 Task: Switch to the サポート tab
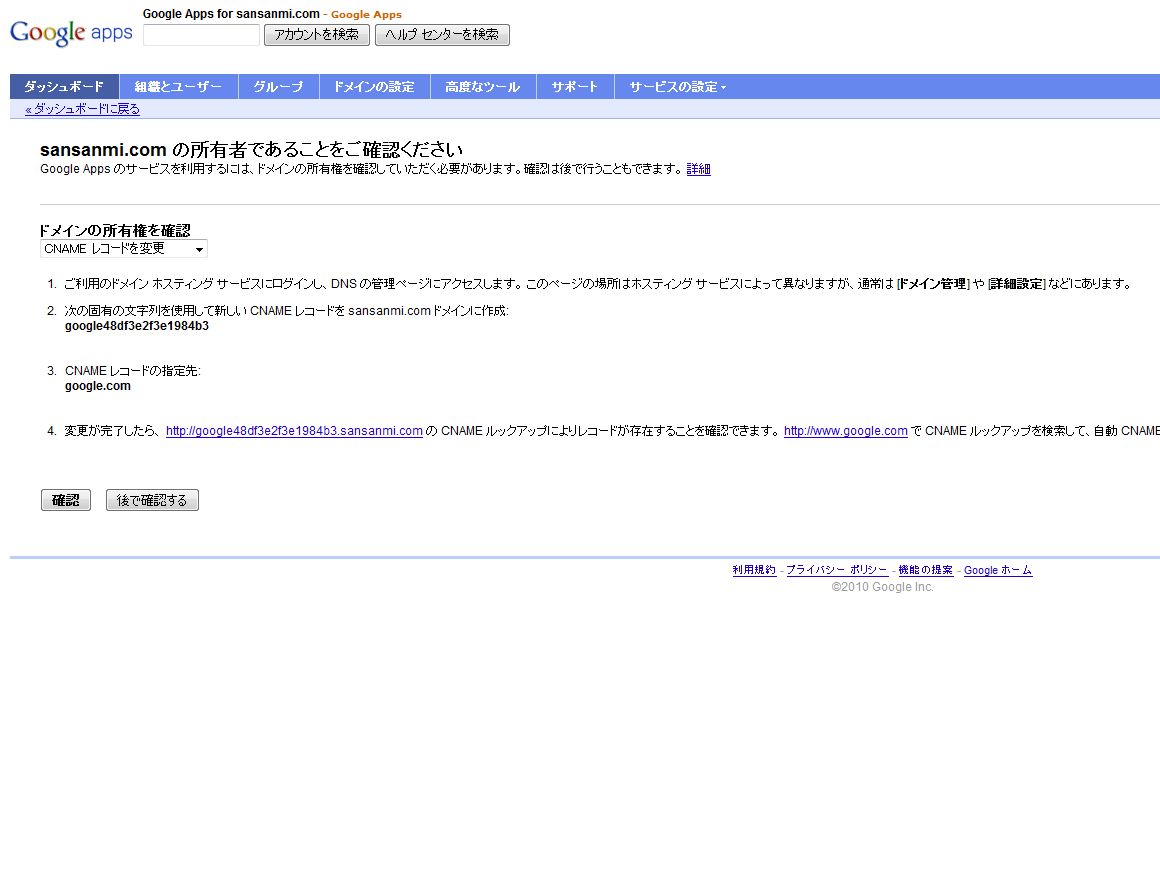575,87
